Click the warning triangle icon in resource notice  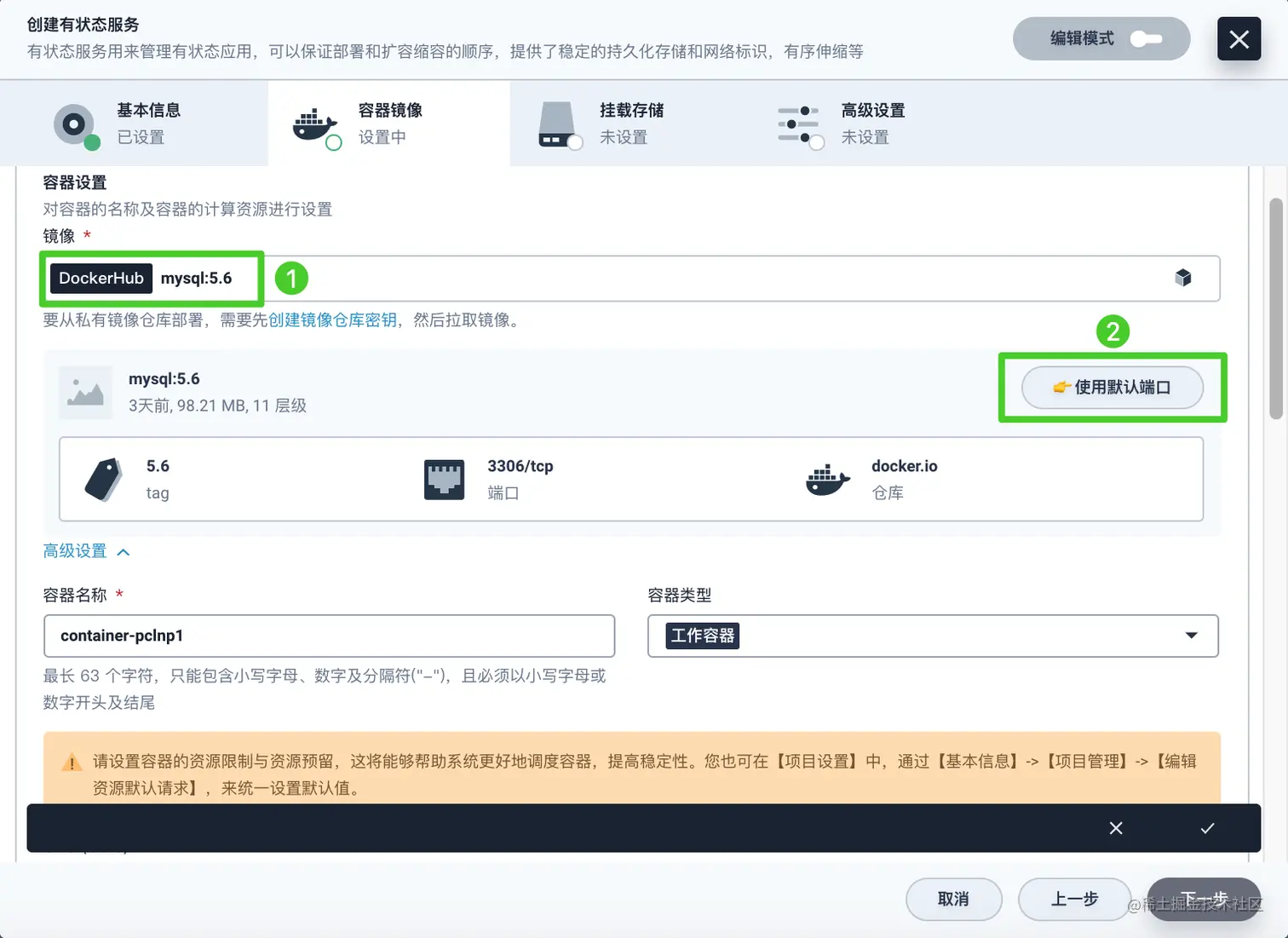click(72, 762)
